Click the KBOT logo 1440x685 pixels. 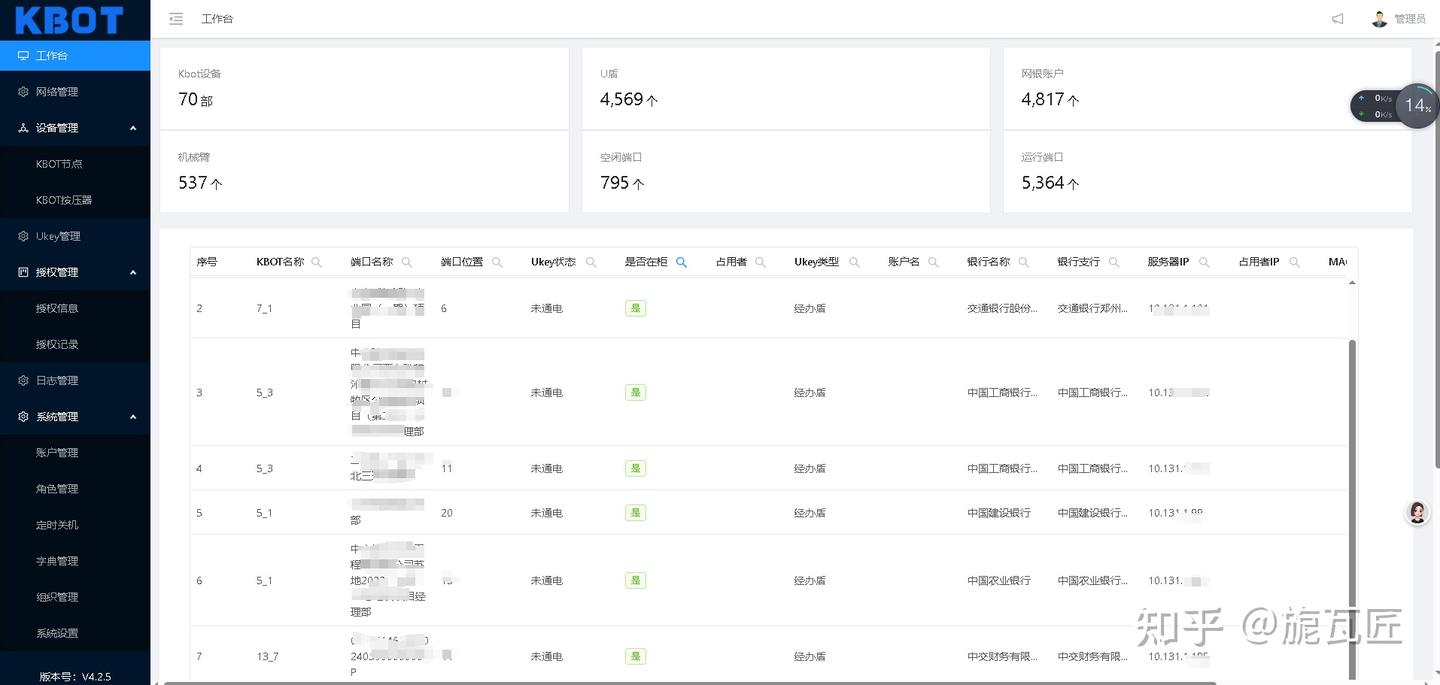(72, 18)
